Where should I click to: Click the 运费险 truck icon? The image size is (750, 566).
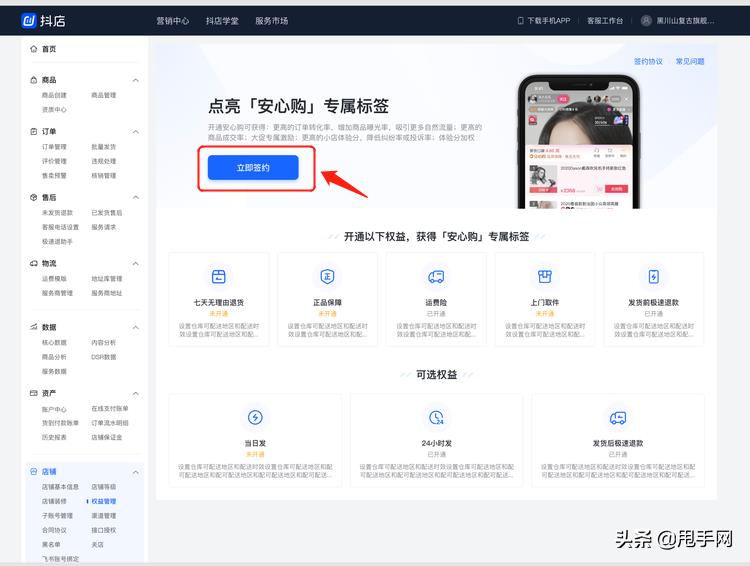pos(436,277)
